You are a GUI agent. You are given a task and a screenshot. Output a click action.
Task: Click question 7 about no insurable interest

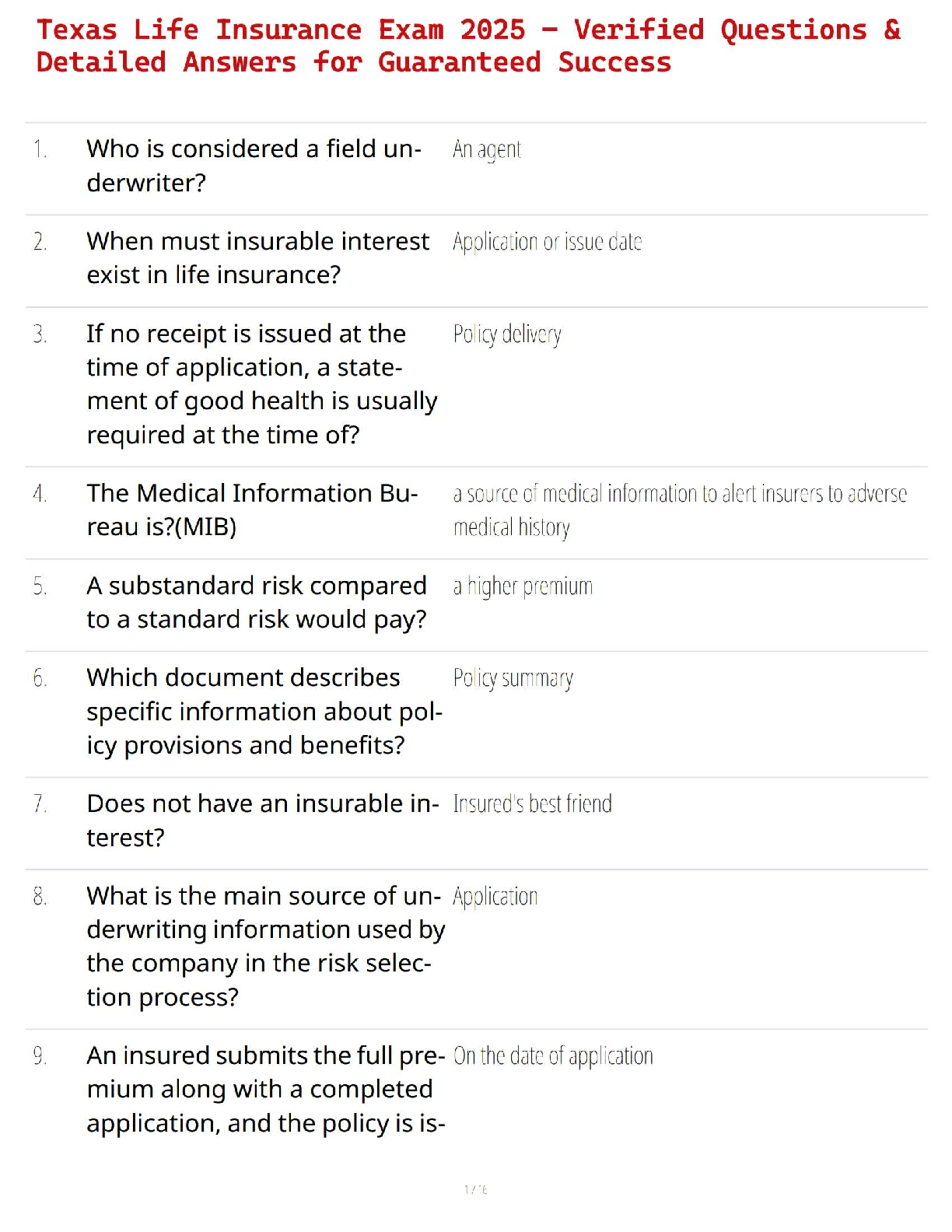tap(262, 820)
